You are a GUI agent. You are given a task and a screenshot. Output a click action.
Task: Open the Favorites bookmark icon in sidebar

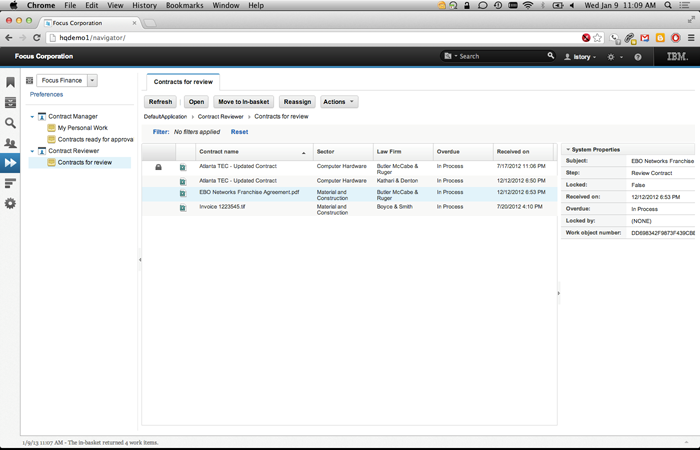10,82
